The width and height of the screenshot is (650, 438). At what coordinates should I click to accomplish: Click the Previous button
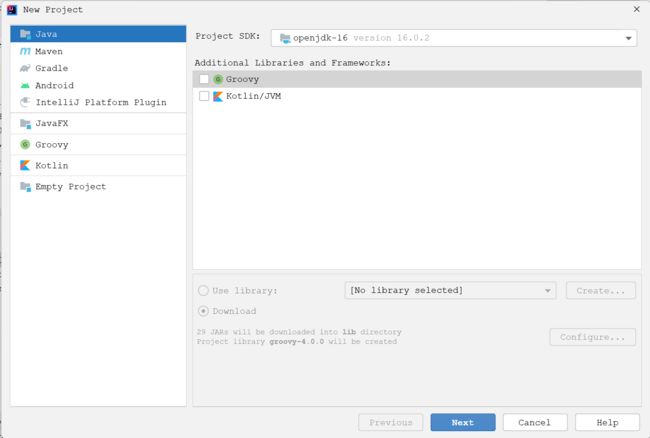[x=390, y=422]
